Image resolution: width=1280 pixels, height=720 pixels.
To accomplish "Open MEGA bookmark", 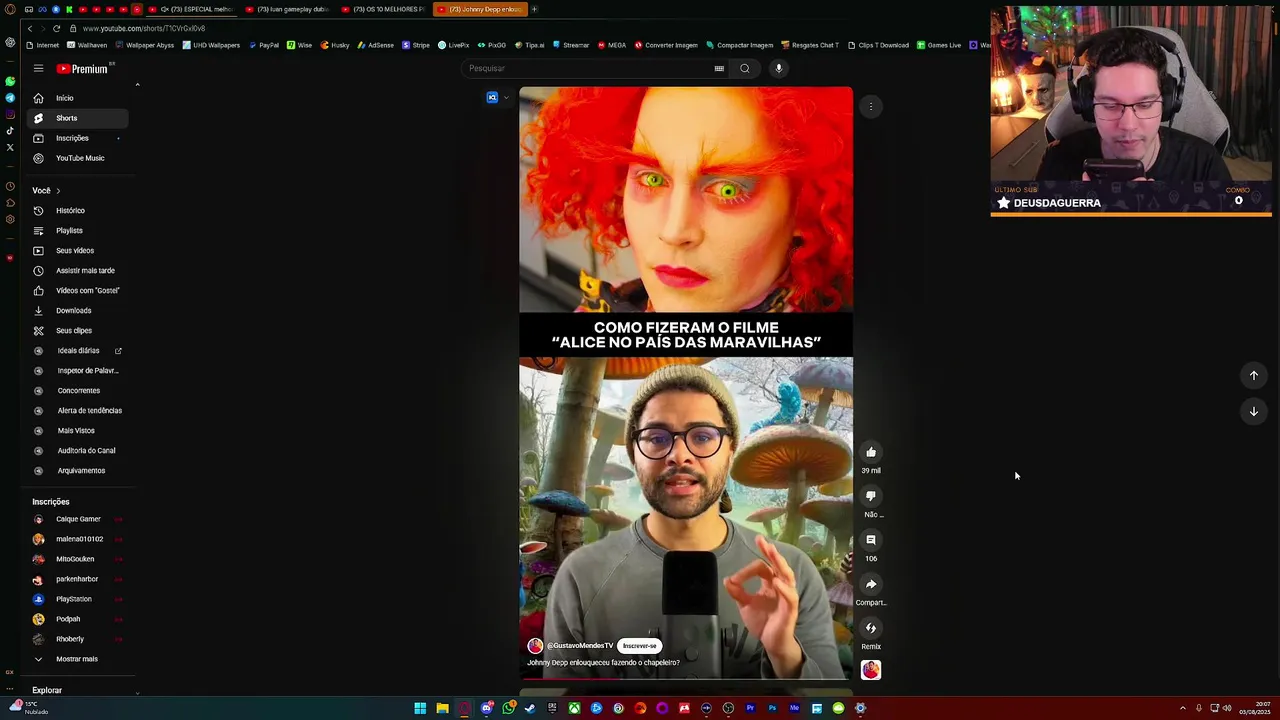I will 612,45.
